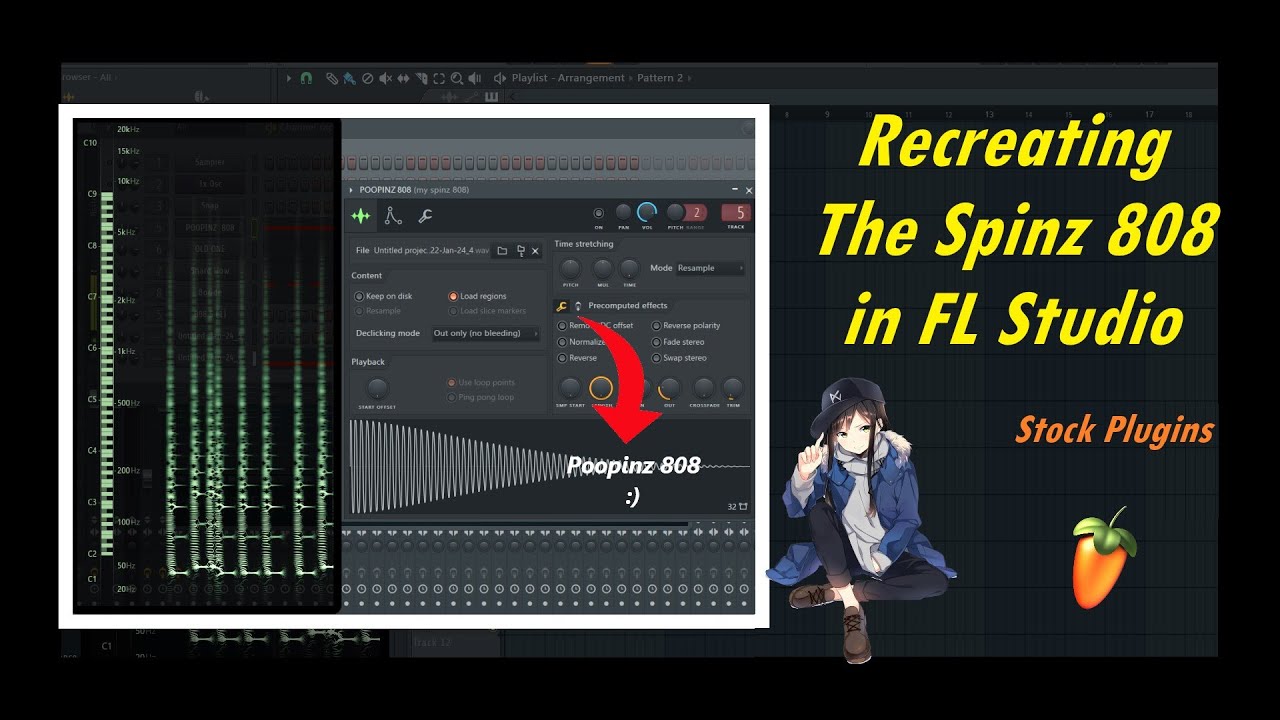Click the sample file name field

[431, 251]
